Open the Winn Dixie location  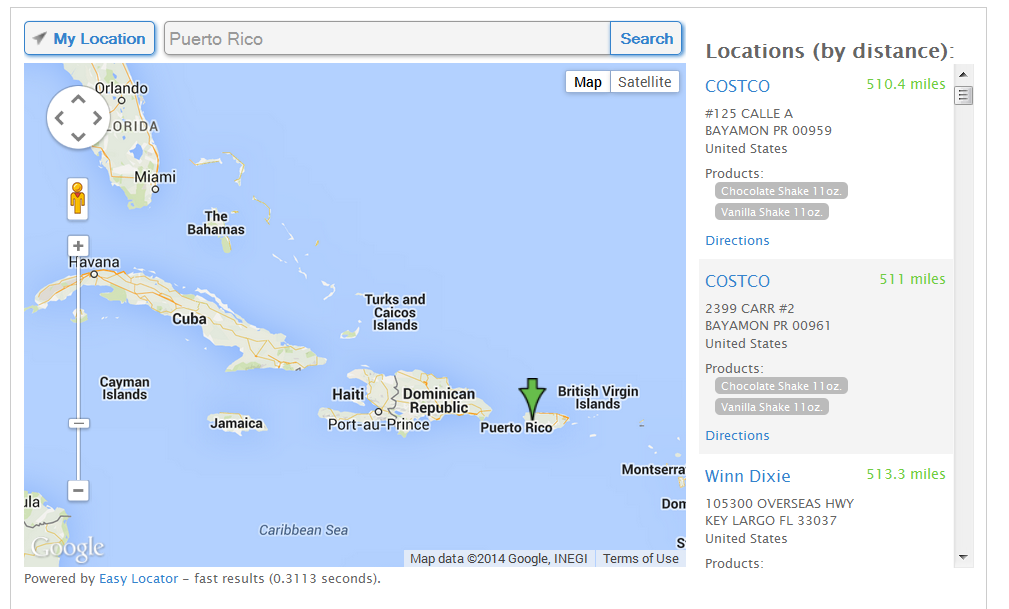click(748, 476)
